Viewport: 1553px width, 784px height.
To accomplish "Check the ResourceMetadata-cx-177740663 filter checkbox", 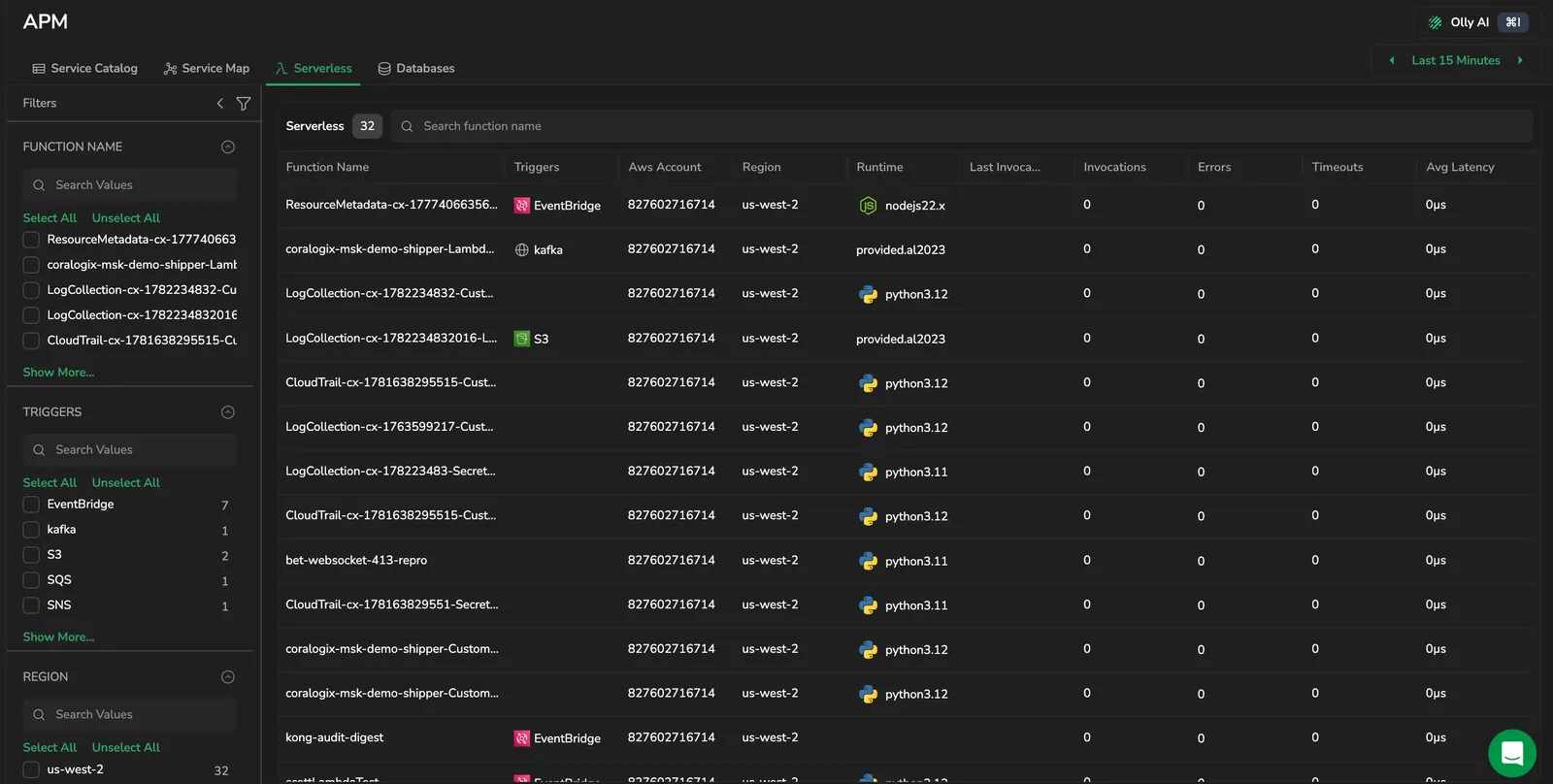I will coord(31,240).
